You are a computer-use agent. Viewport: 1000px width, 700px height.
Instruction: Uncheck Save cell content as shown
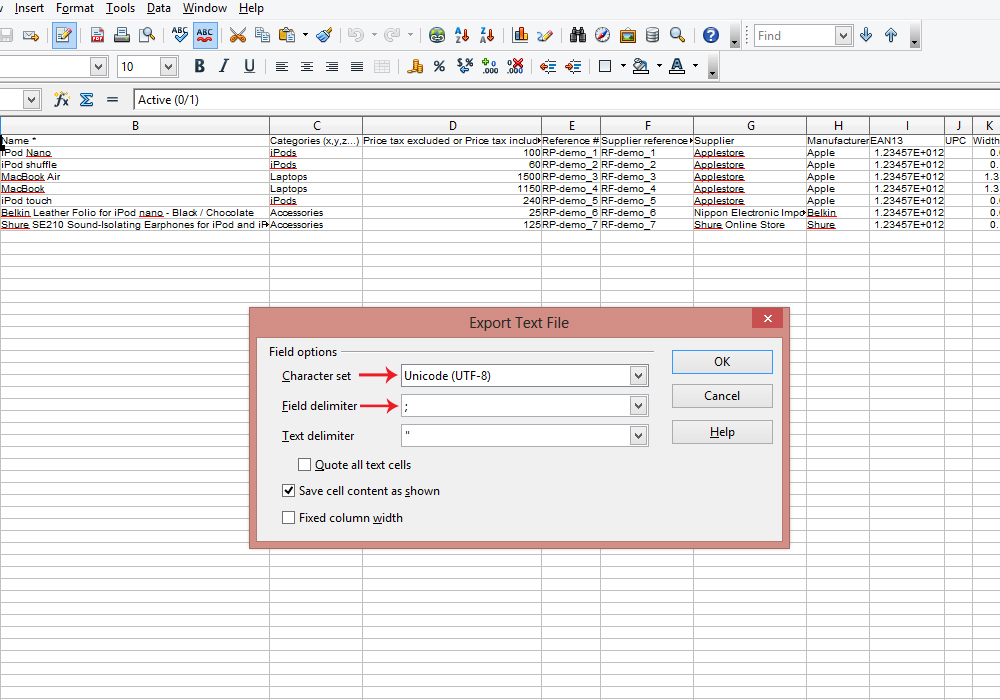288,491
